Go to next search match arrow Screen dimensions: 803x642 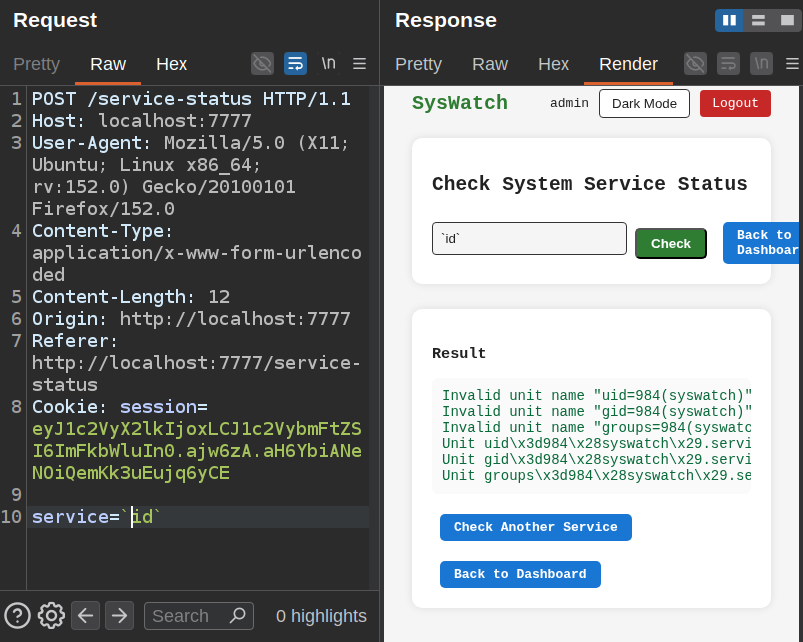[119, 615]
